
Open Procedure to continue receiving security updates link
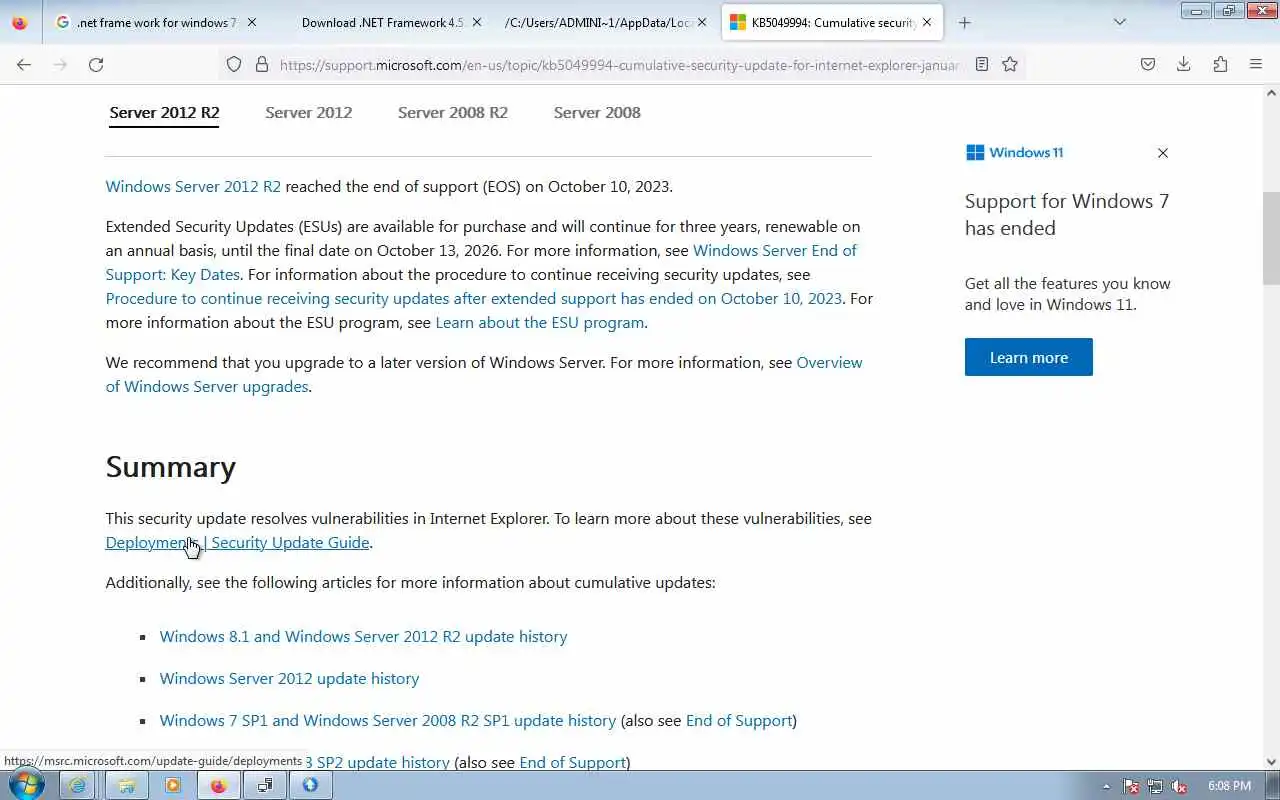(x=474, y=298)
